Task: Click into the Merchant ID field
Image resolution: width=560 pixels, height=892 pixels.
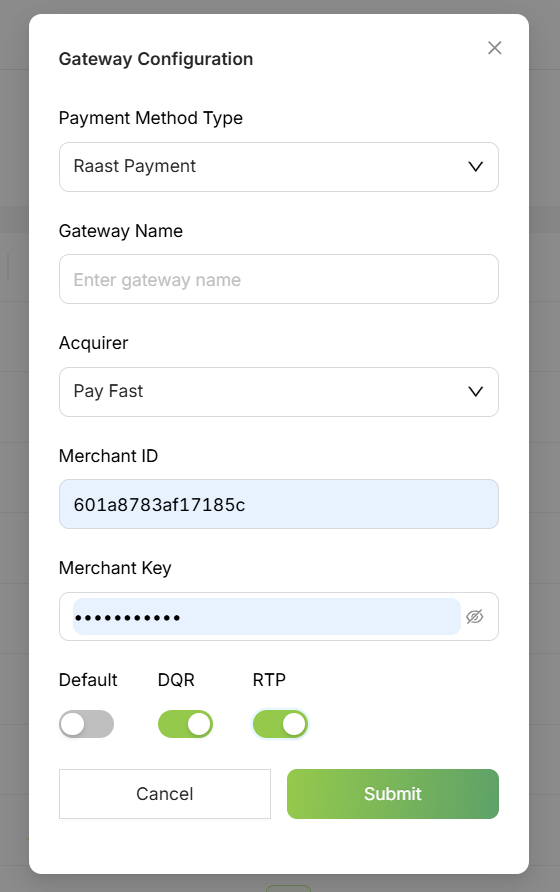Action: point(279,504)
